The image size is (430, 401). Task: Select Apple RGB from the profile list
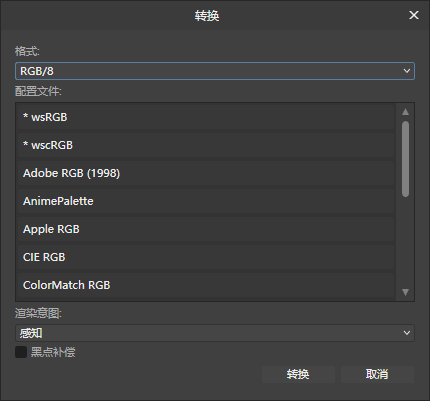click(x=206, y=229)
